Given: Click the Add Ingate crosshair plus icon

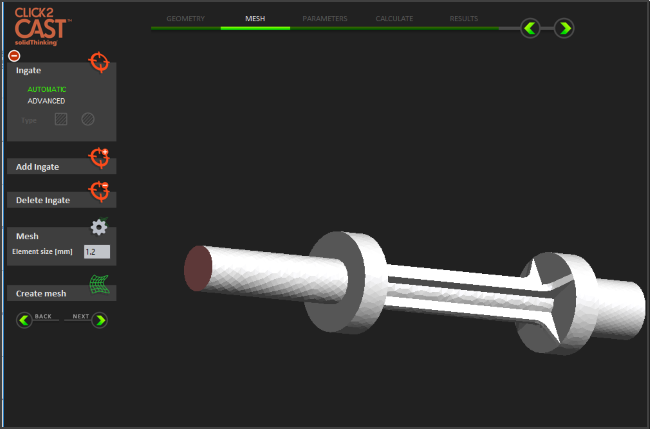Looking at the screenshot, I should 99,158.
